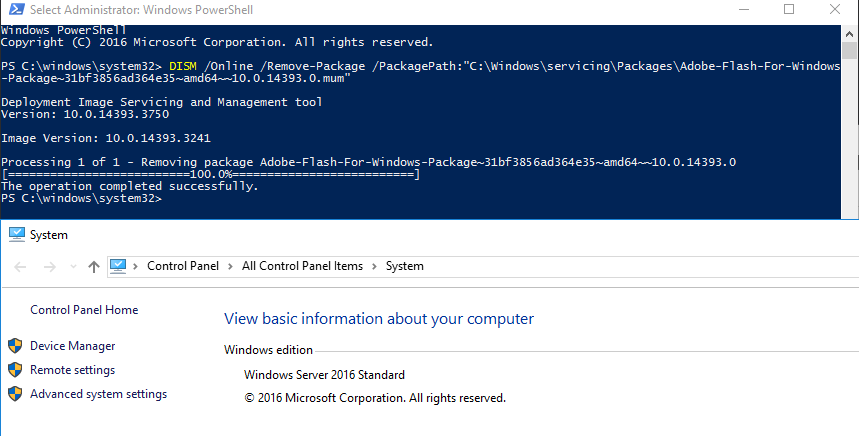Image resolution: width=859 pixels, height=436 pixels.
Task: Click 'View basic information about your computer' heading
Action: 379,319
